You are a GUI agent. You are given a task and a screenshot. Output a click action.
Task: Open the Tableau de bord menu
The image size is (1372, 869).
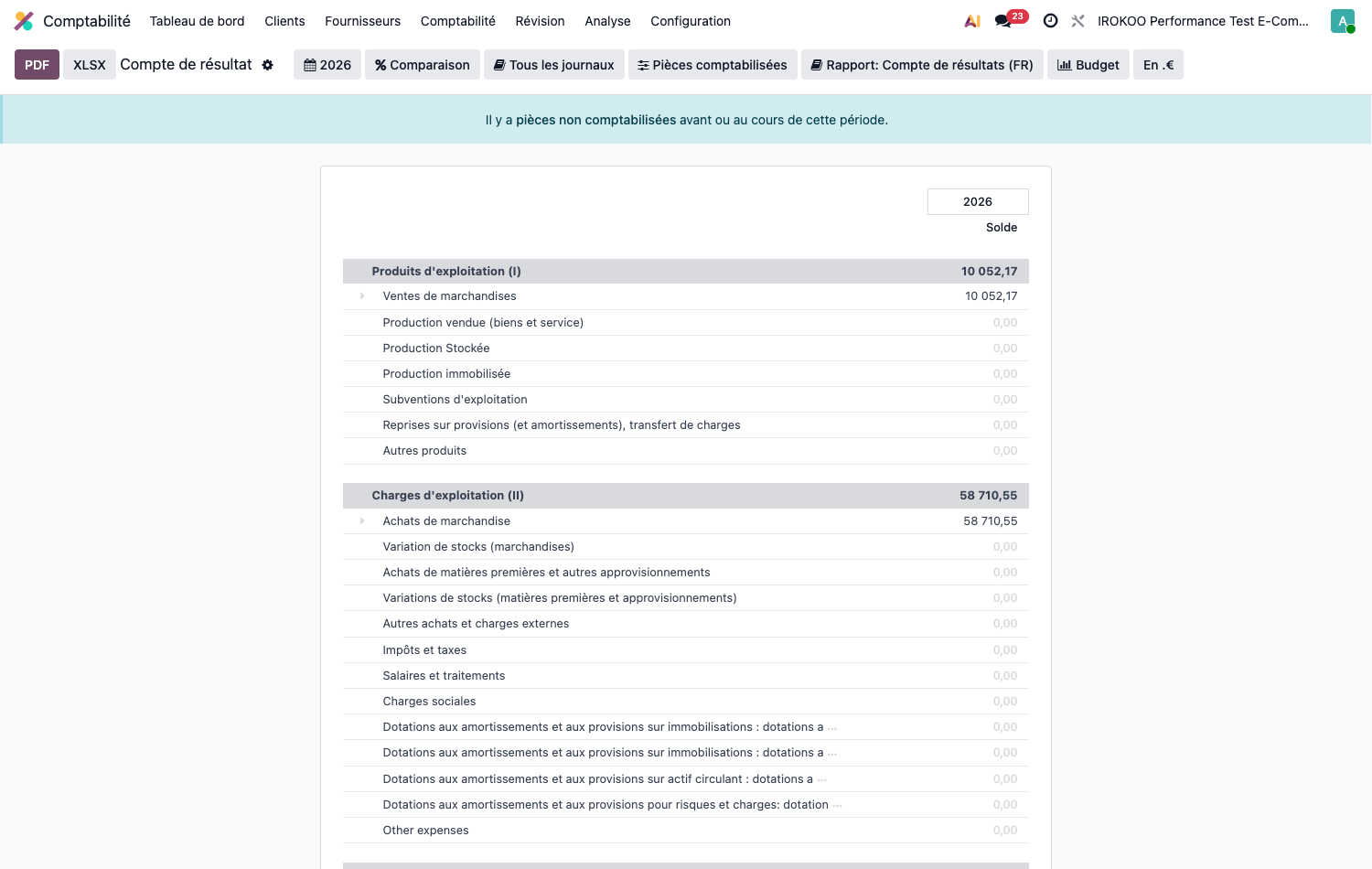(198, 21)
